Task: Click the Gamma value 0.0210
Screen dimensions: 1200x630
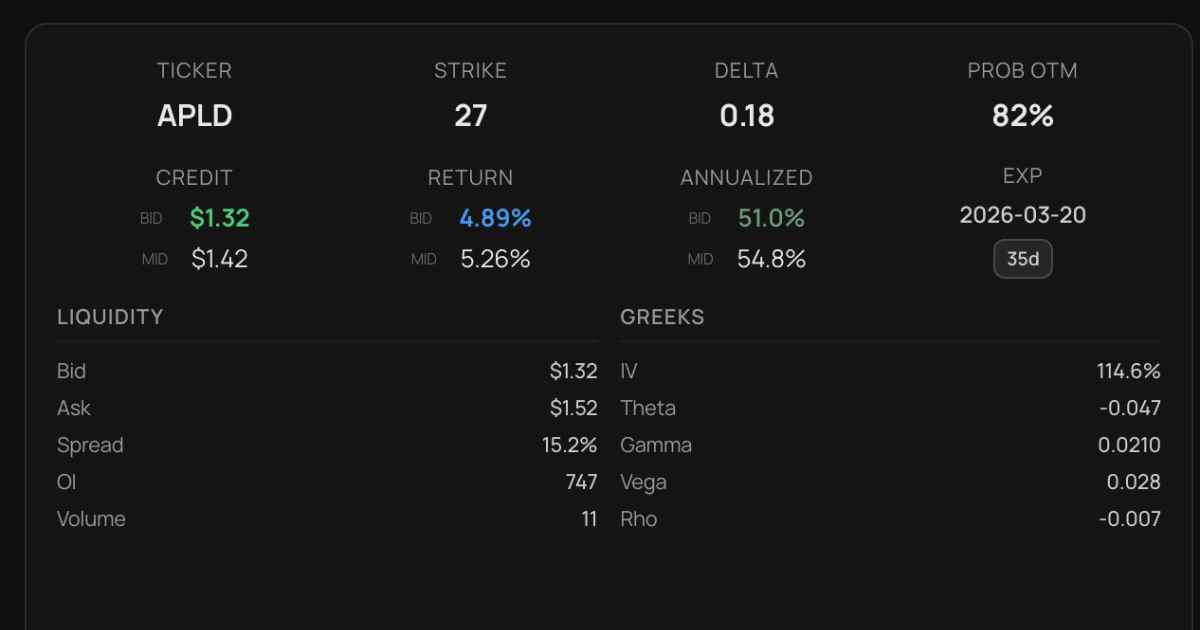Action: coord(1129,445)
